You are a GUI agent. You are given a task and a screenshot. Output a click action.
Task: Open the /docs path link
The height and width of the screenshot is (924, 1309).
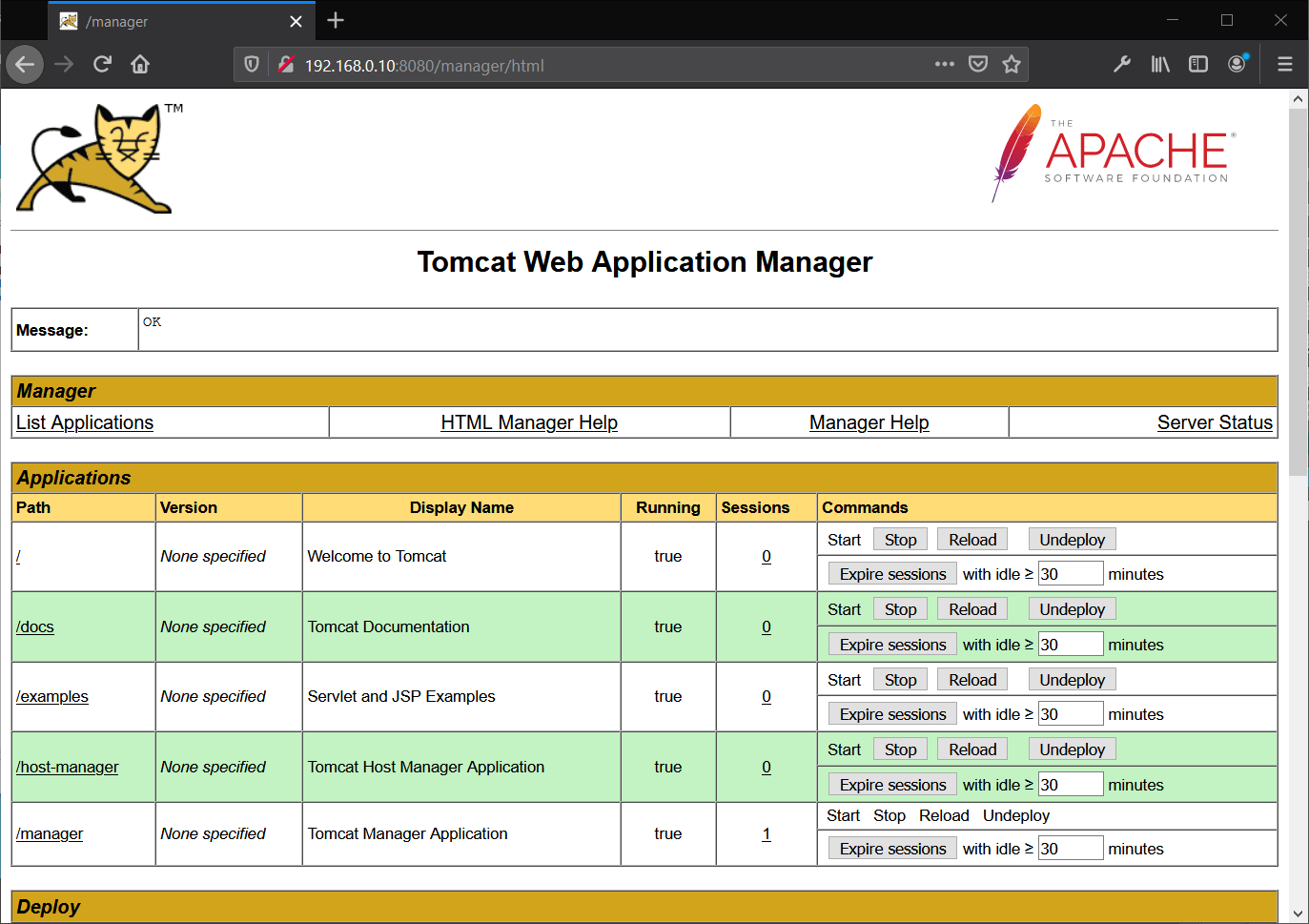coord(35,626)
